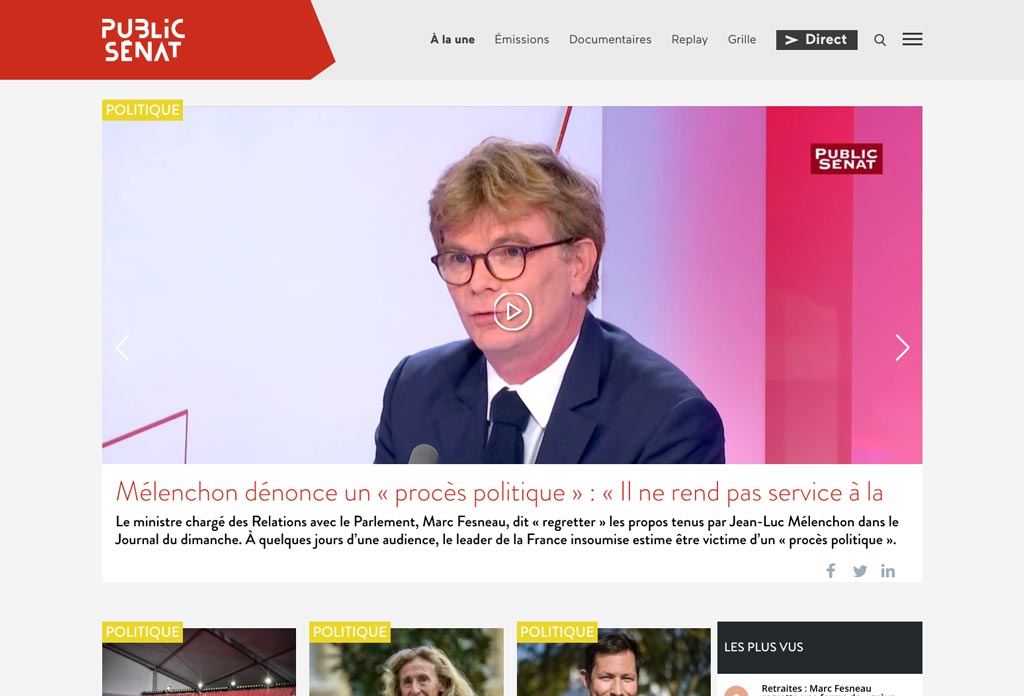Go to next carousel slide arrow
Screen dimensions: 1024x696
tap(902, 347)
